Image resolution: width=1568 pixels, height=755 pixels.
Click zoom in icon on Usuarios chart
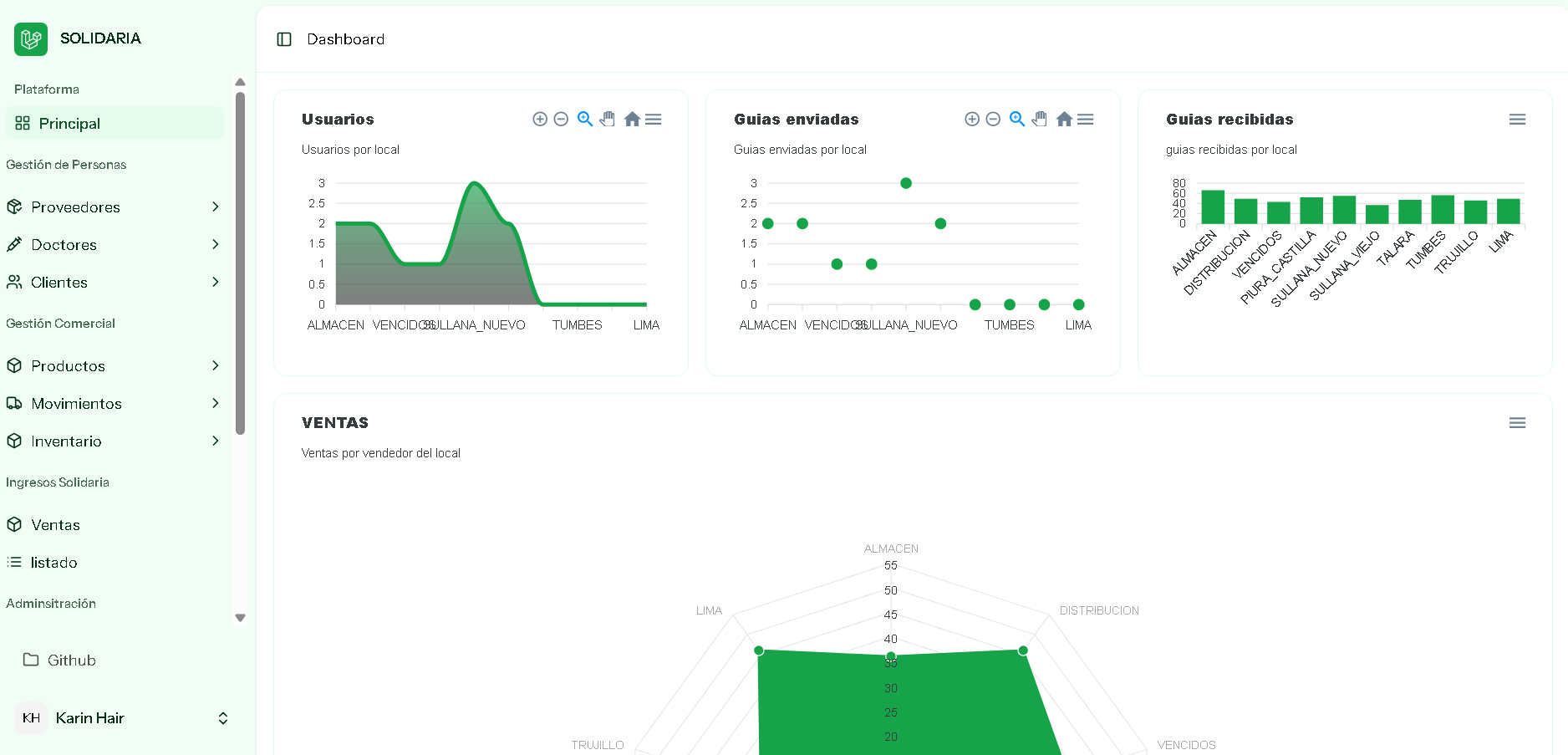540,120
